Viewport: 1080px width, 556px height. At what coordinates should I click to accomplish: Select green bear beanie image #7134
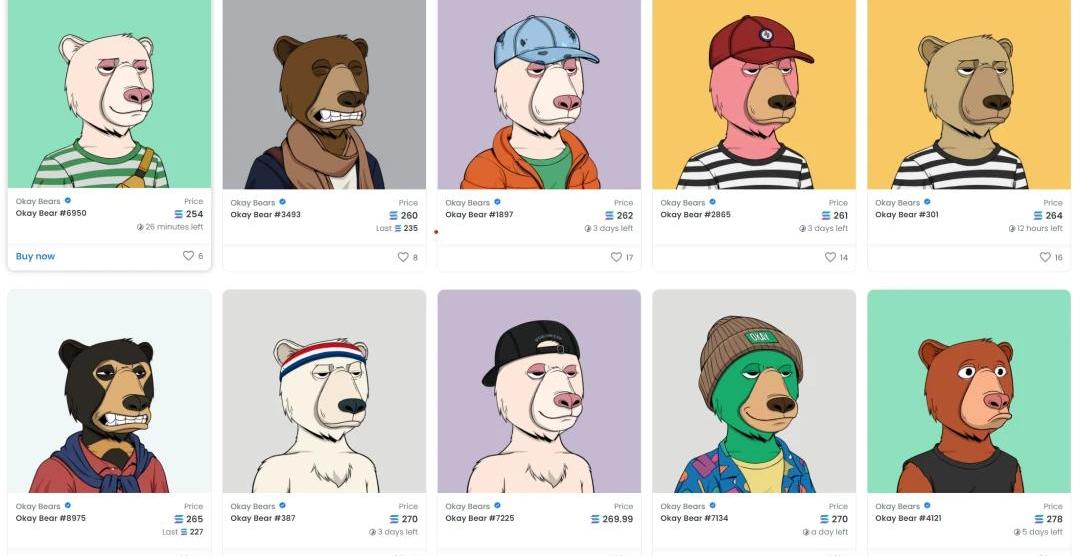(x=754, y=391)
